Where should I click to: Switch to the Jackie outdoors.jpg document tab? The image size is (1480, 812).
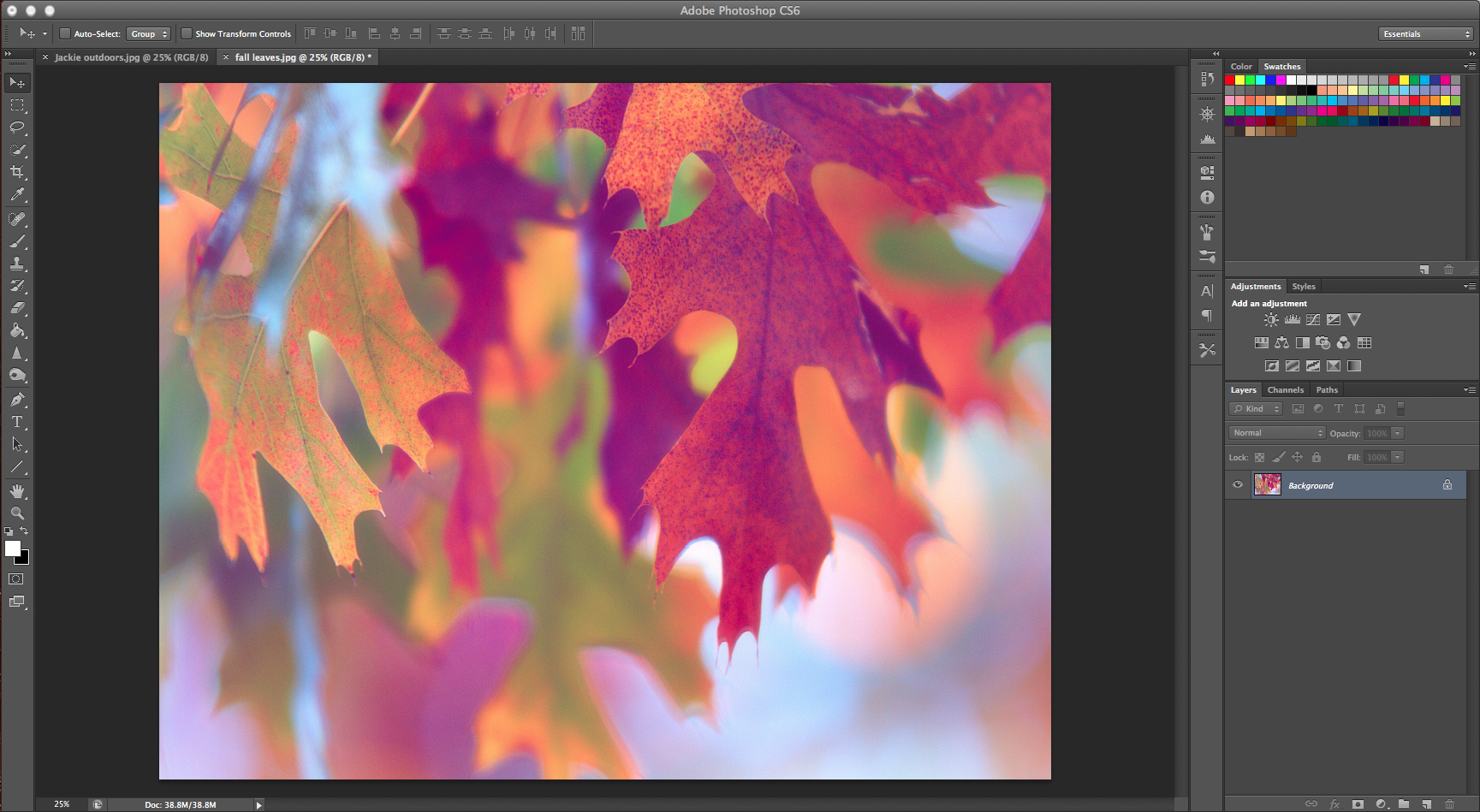click(x=131, y=57)
